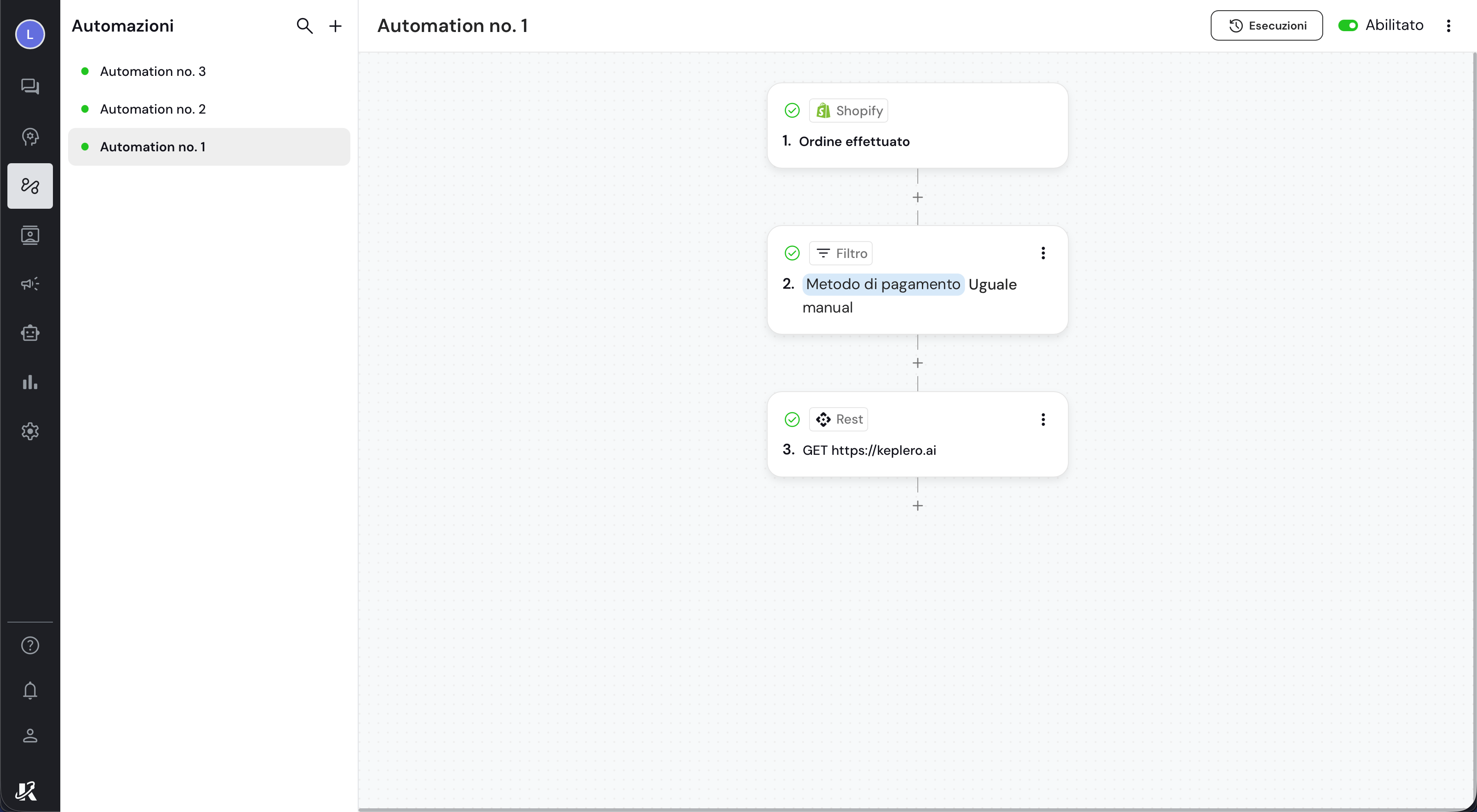Open the analytics bar chart icon
The height and width of the screenshot is (812, 1477).
click(x=30, y=382)
